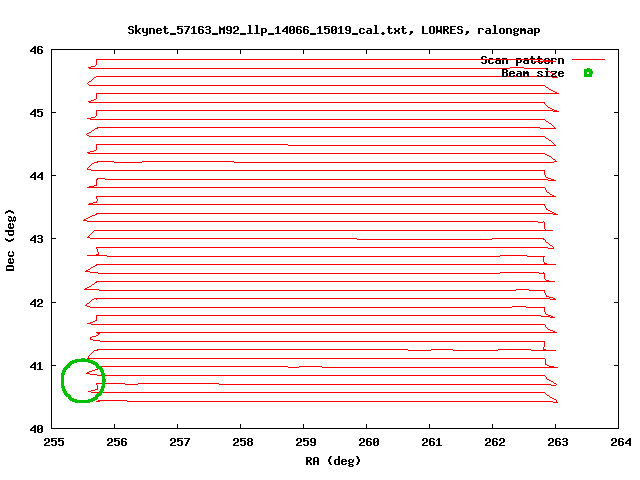Image resolution: width=640 pixels, height=480 pixels.
Task: Click the x-axis tick label 262
Action: pyautogui.click(x=494, y=442)
